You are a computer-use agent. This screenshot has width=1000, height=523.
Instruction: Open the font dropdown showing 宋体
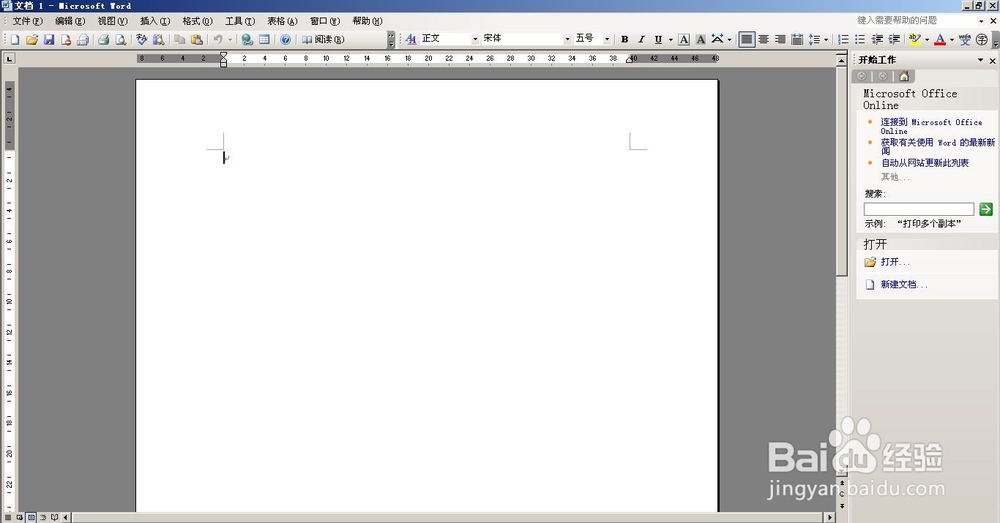click(567, 40)
